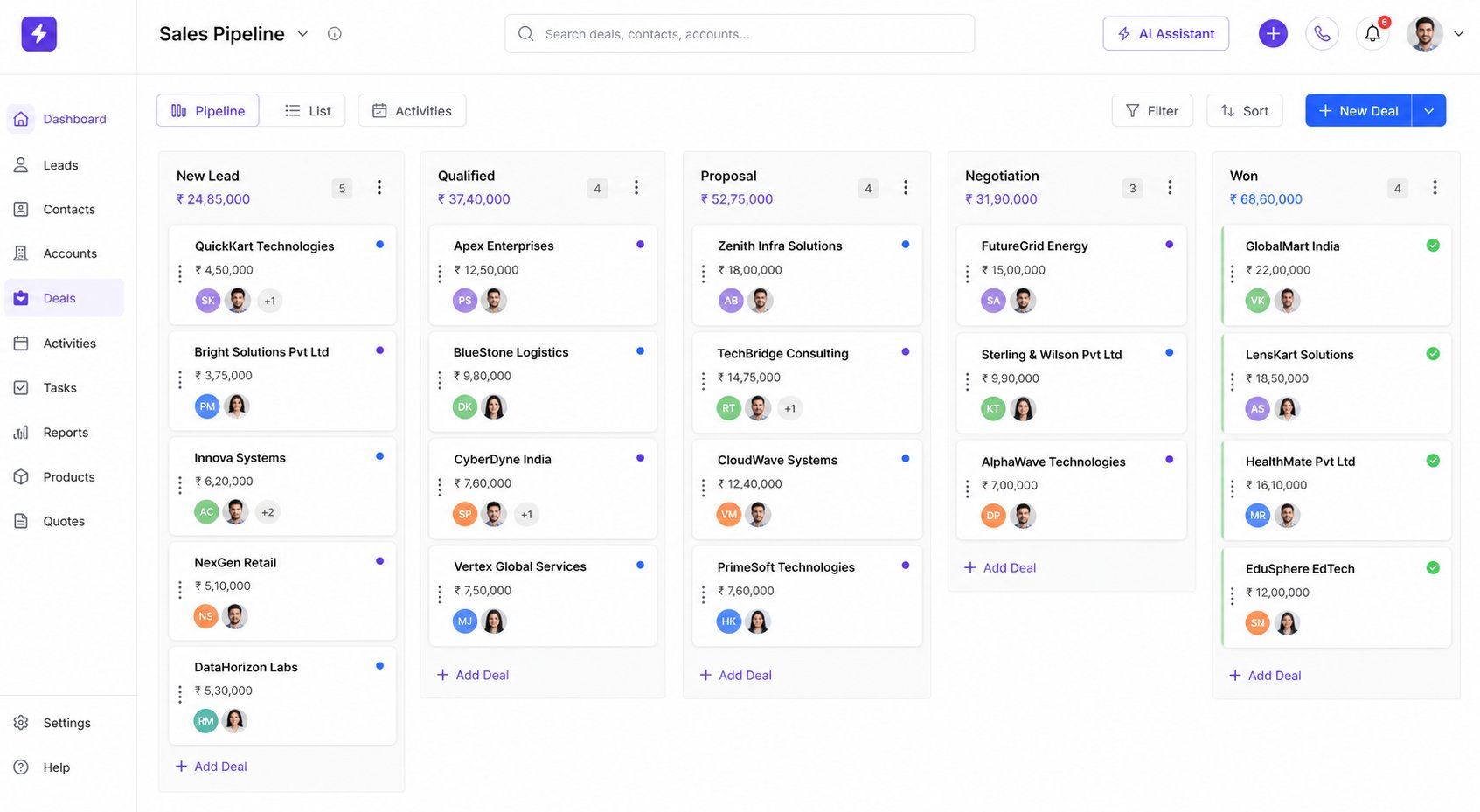Viewport: 1480px width, 812px height.
Task: Expand the user account chevron
Action: click(x=1458, y=34)
